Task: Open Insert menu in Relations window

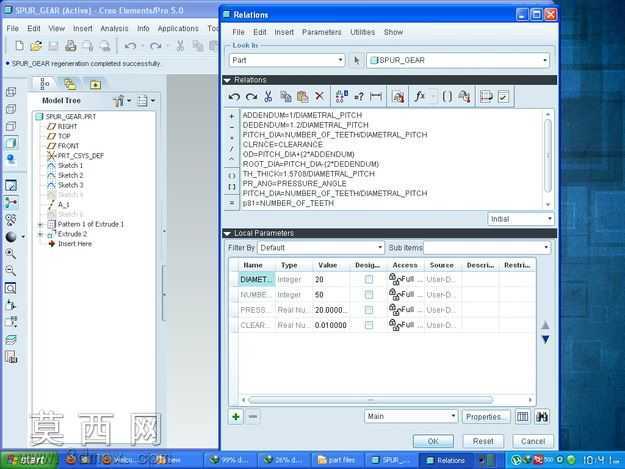Action: [284, 32]
